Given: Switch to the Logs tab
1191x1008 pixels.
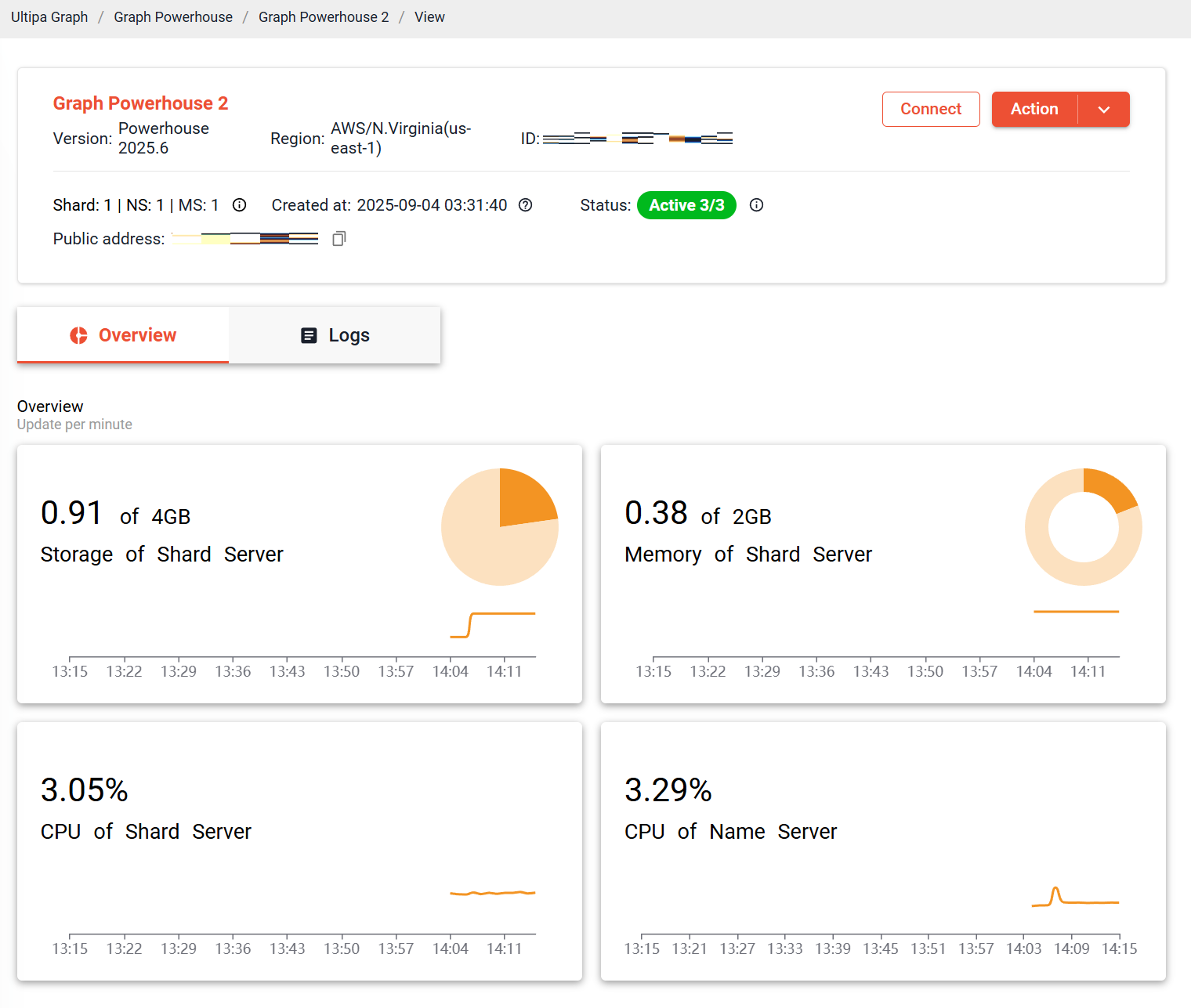Looking at the screenshot, I should click(335, 335).
